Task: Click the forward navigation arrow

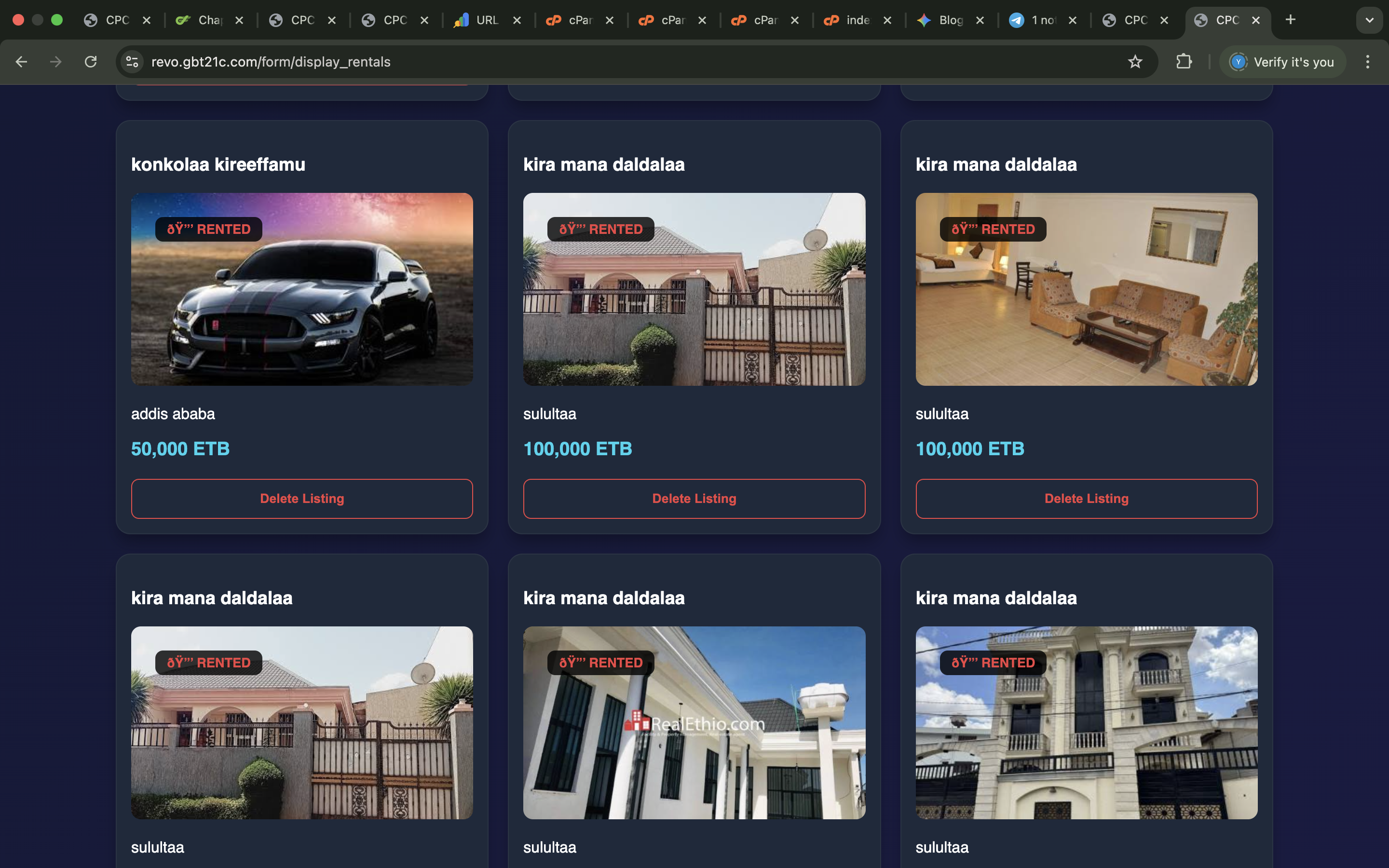Action: coord(55,61)
